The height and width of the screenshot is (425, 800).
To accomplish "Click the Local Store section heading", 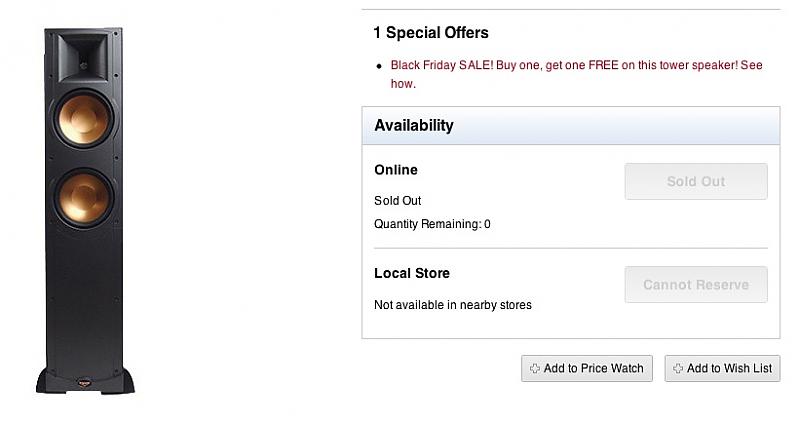I will tap(412, 273).
